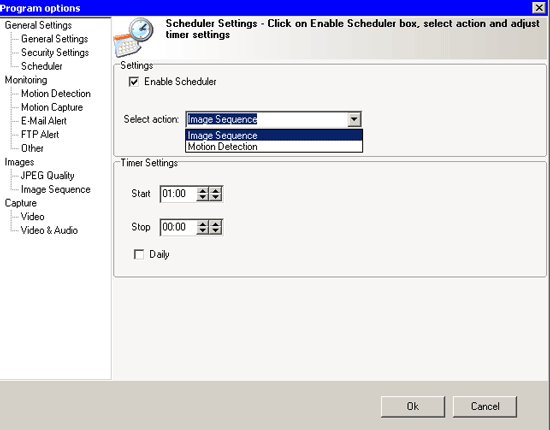Screen dimensions: 550x430
Task: Click the Start time input field
Action: pyautogui.click(x=179, y=194)
